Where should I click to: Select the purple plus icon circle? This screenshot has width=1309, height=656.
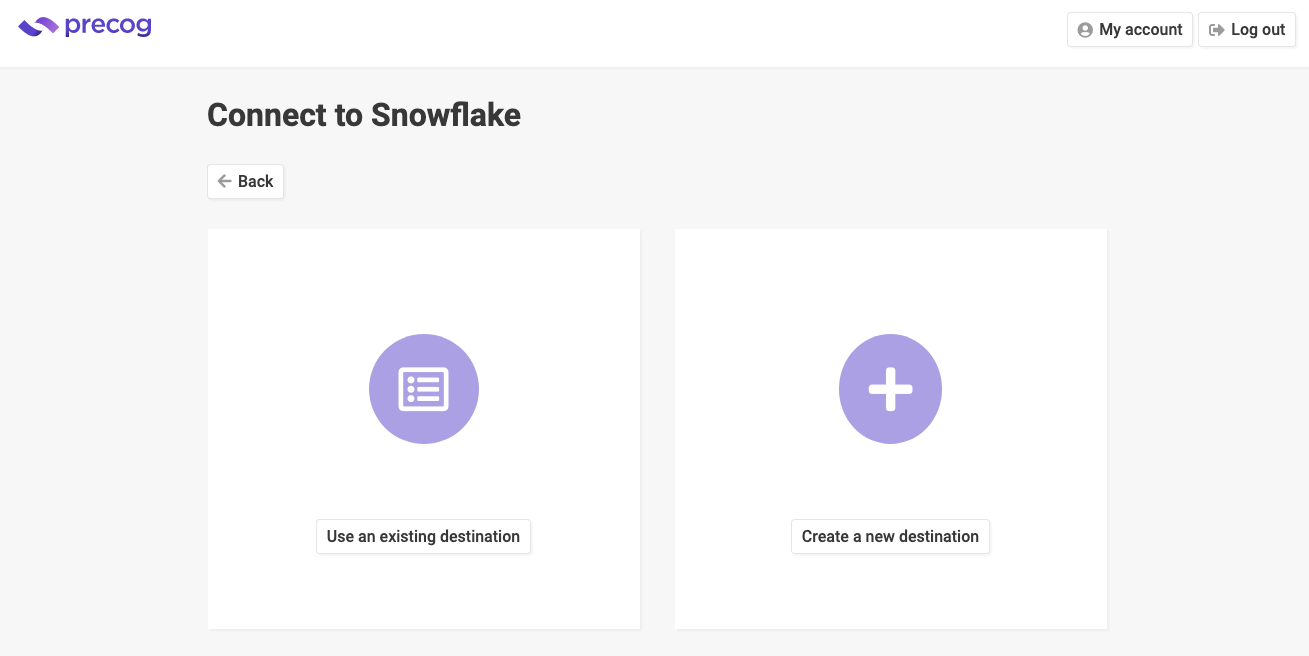click(890, 389)
